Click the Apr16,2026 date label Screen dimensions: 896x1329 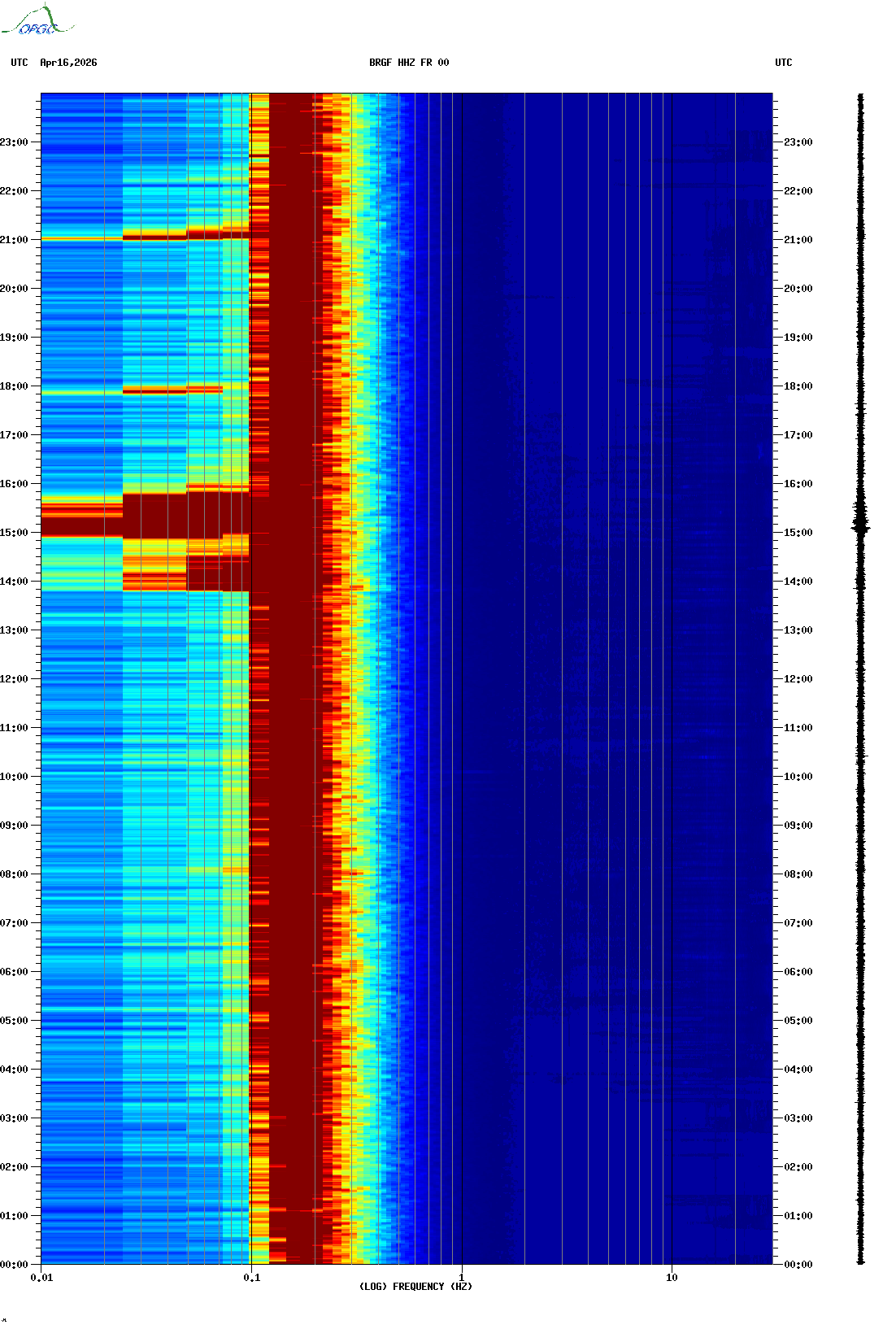(x=68, y=63)
